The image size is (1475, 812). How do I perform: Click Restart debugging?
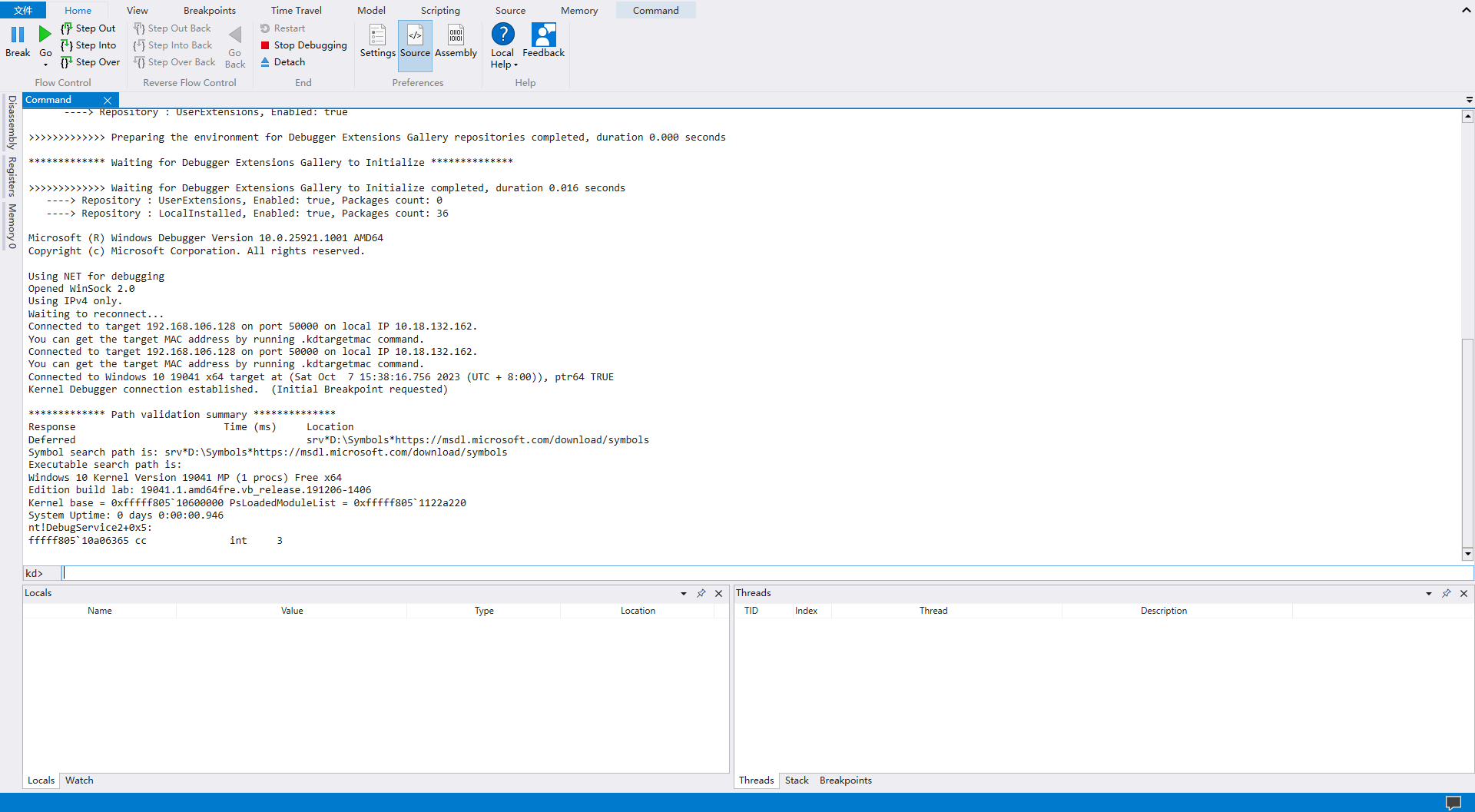pos(283,28)
